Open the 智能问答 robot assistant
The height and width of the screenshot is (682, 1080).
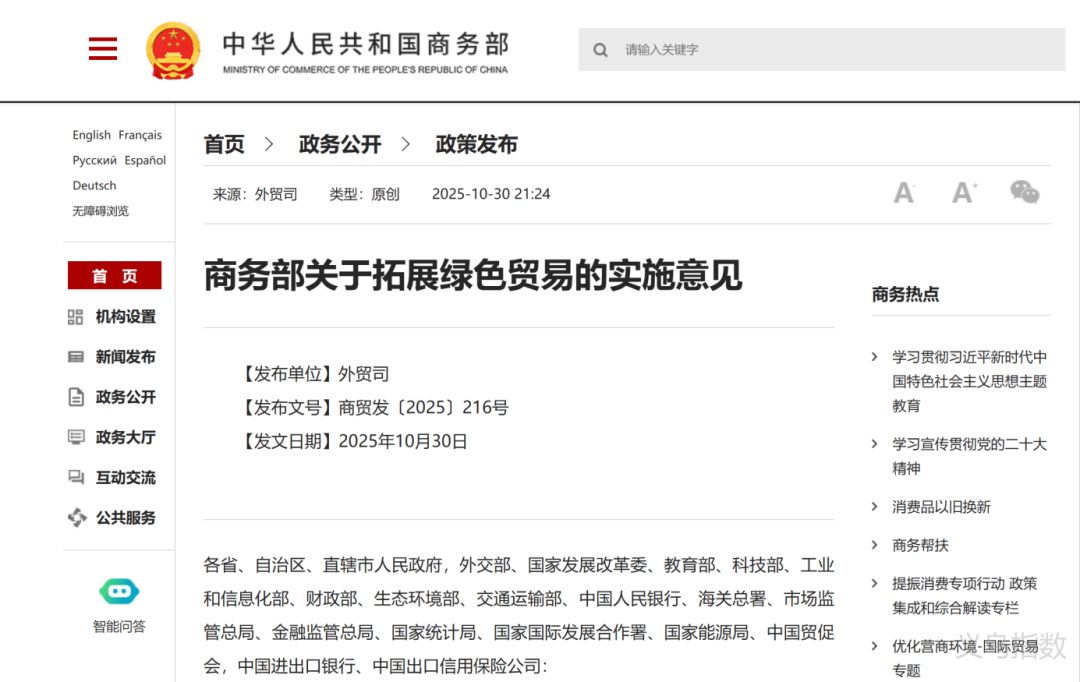pyautogui.click(x=119, y=592)
